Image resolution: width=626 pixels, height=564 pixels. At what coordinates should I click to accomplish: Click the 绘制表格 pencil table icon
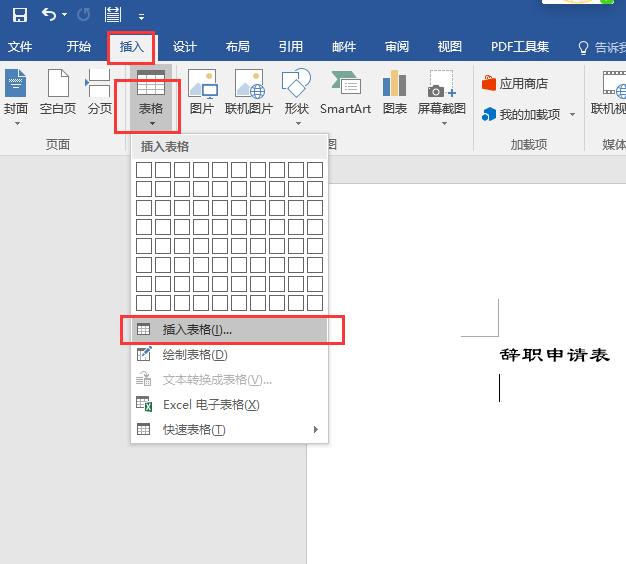point(144,354)
